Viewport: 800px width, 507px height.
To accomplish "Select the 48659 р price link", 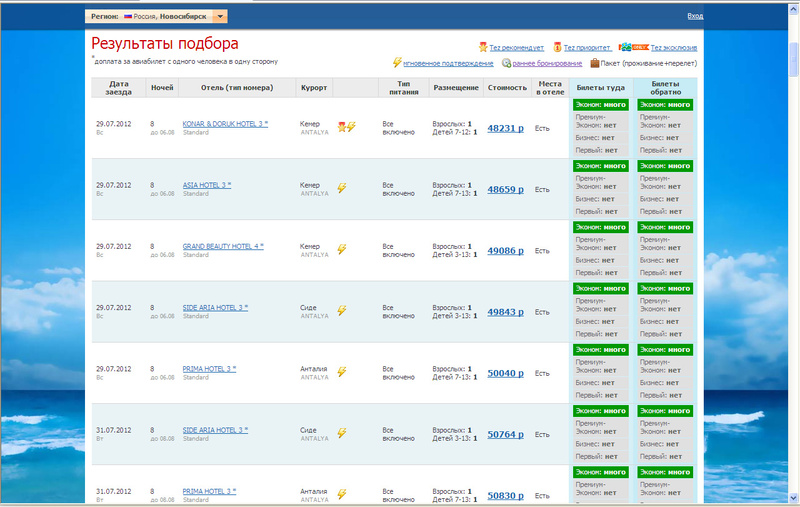I will click(505, 189).
